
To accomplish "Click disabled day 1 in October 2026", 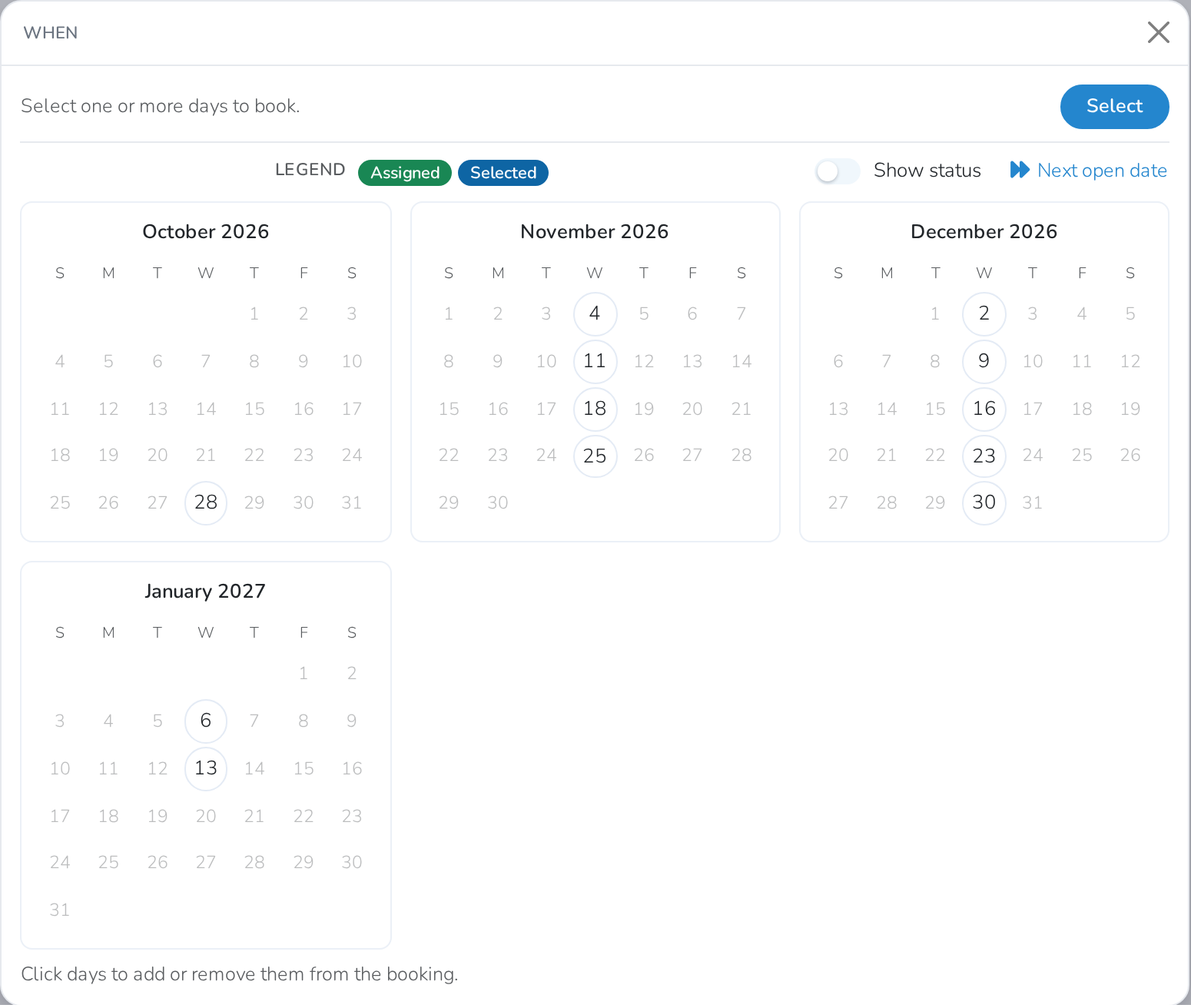I will pyautogui.click(x=254, y=314).
